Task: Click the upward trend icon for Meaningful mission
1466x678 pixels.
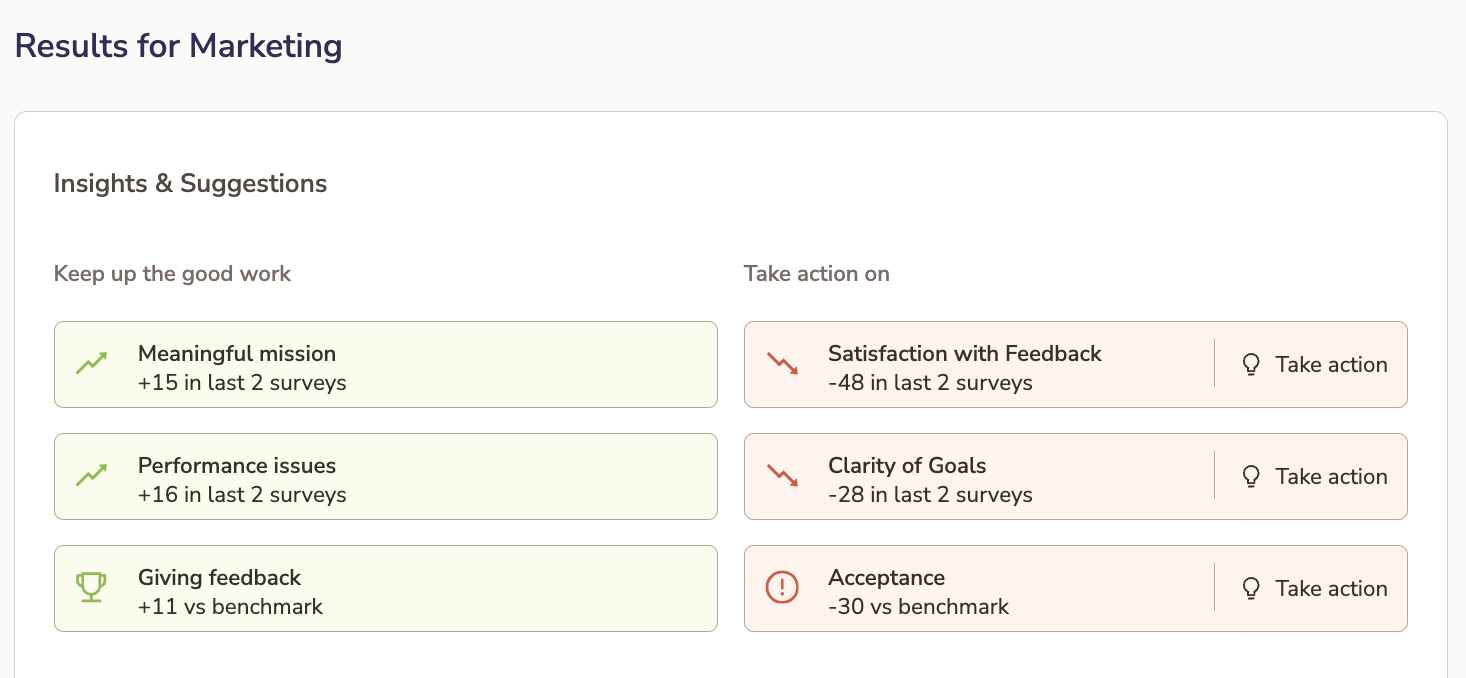Action: (x=91, y=365)
